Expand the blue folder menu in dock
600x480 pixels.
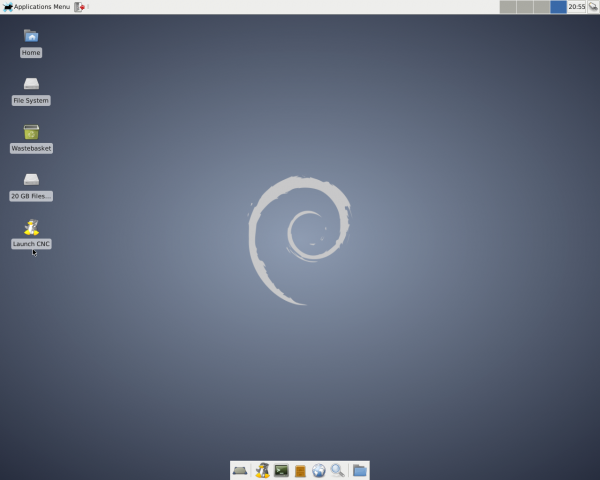coord(359,470)
